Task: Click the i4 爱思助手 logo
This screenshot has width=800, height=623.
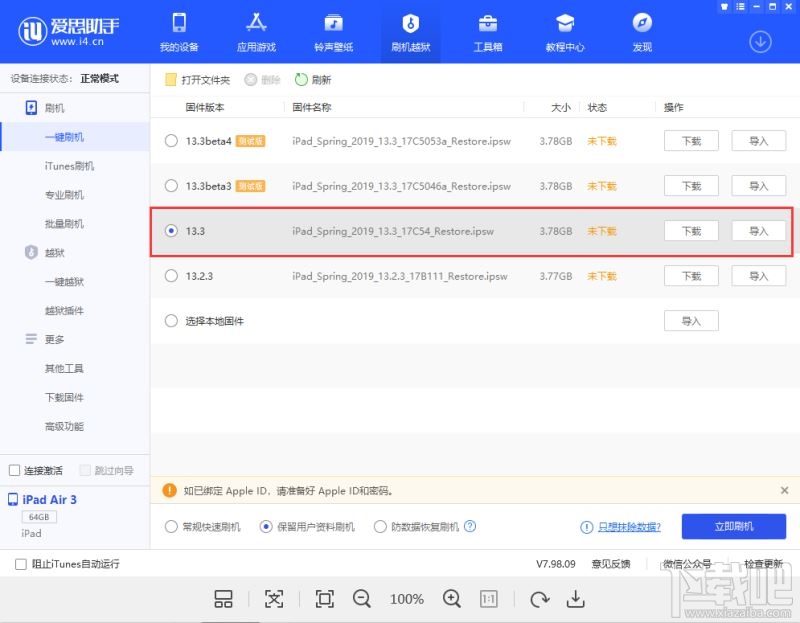Action: (x=68, y=31)
